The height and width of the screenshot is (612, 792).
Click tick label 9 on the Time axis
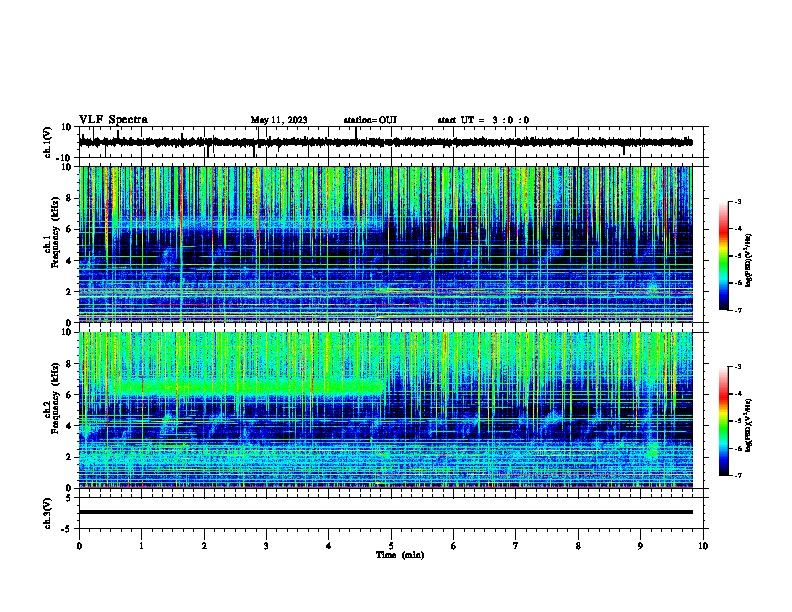pos(640,546)
